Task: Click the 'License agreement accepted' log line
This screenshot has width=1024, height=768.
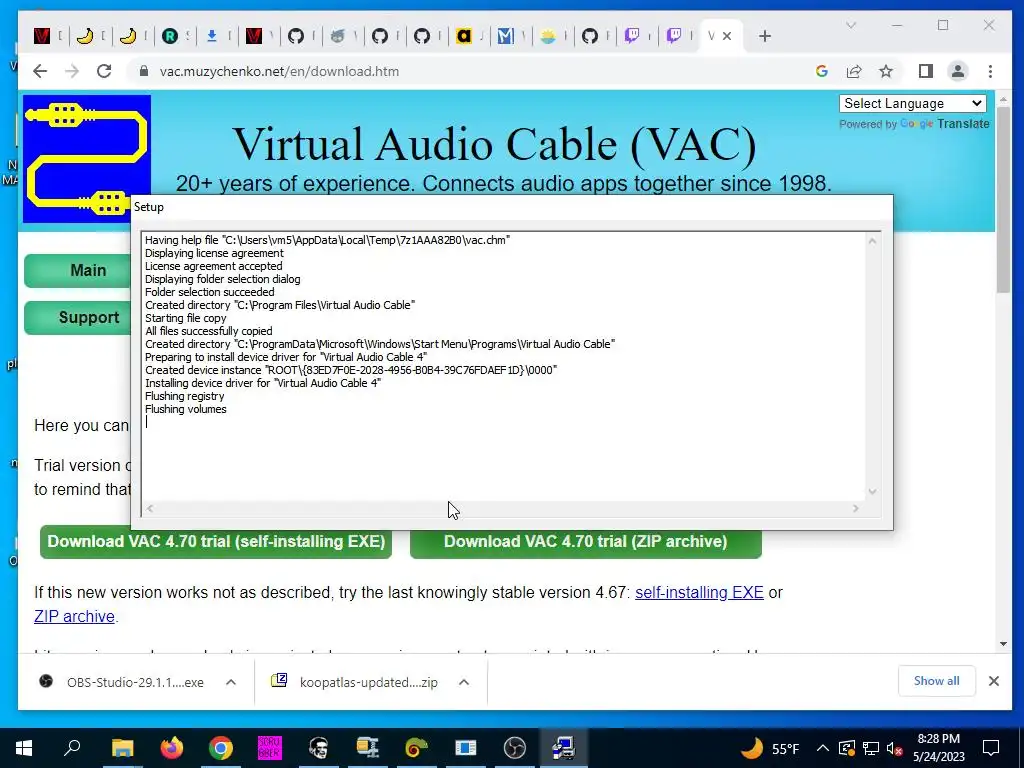Action: [214, 266]
